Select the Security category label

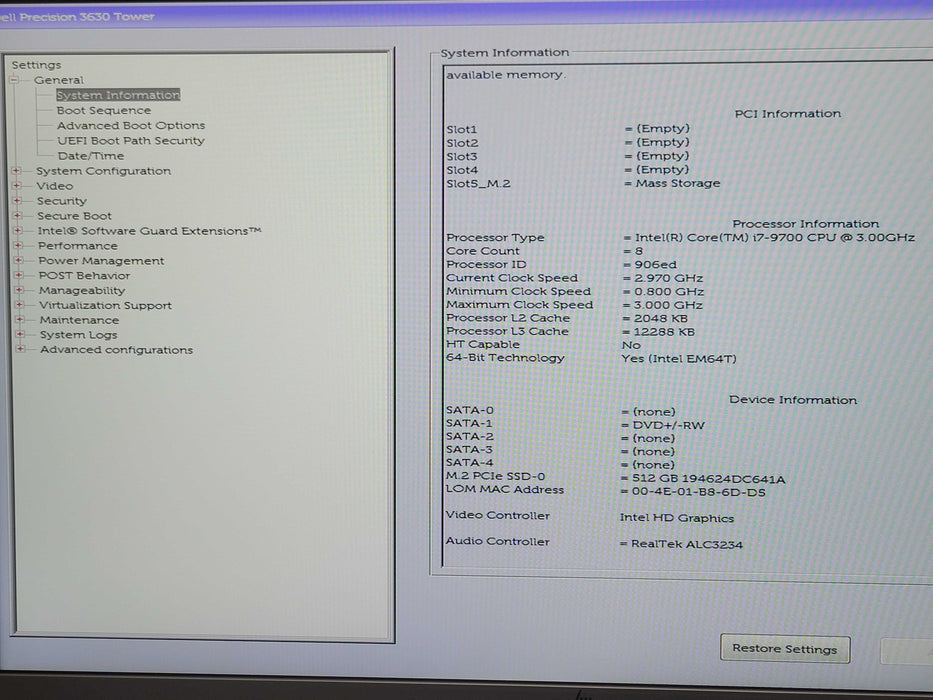62,201
